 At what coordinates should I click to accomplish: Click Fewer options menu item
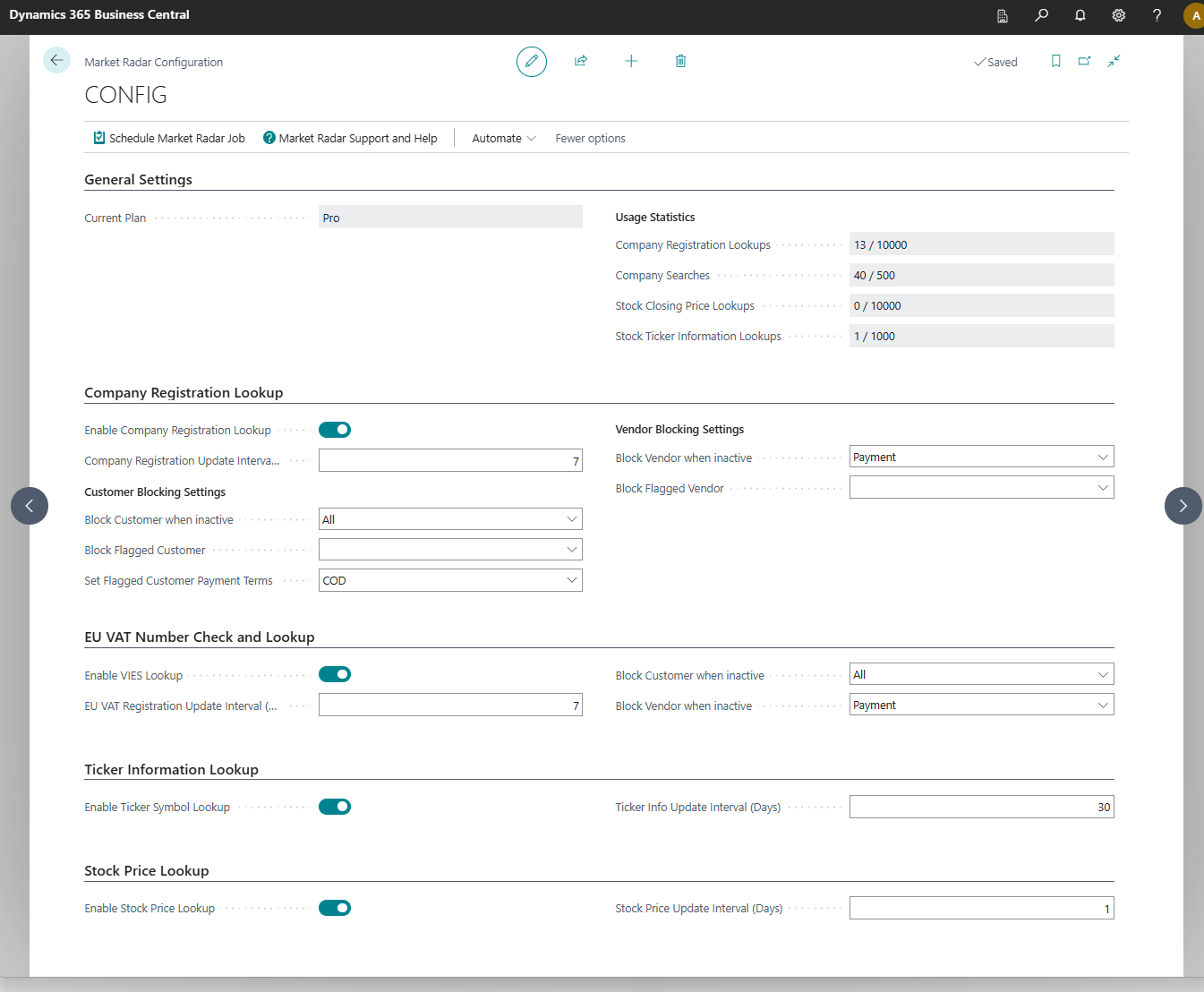click(x=590, y=138)
